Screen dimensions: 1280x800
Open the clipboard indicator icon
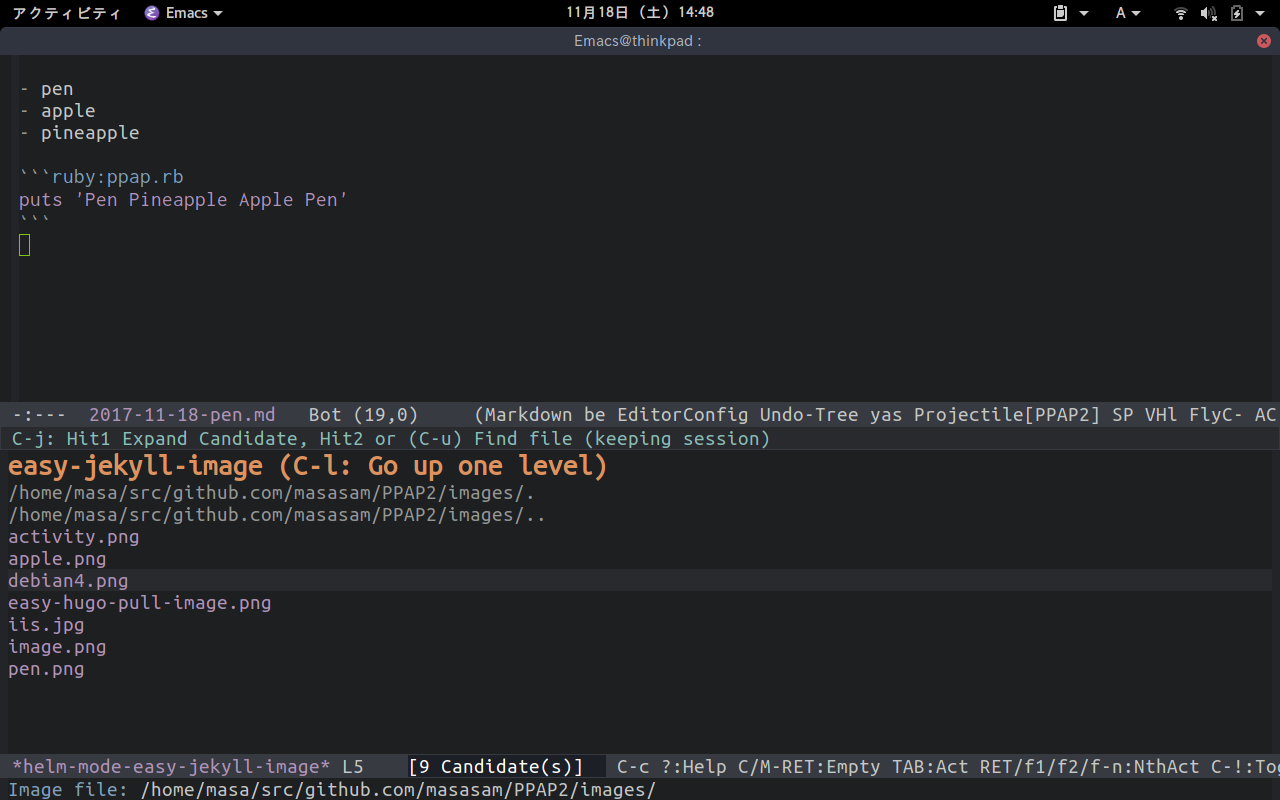pos(1061,13)
